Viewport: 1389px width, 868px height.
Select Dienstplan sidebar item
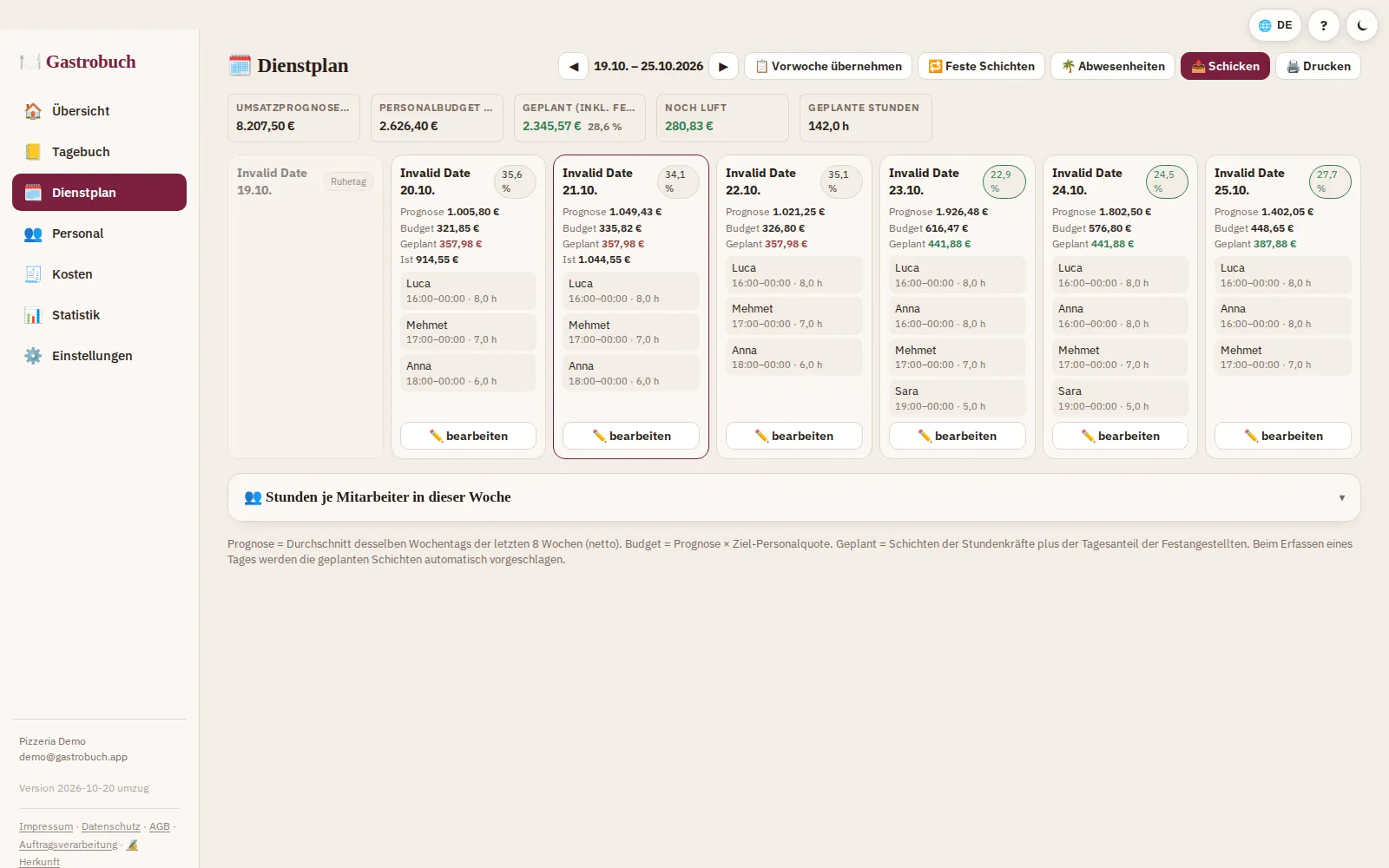[99, 193]
